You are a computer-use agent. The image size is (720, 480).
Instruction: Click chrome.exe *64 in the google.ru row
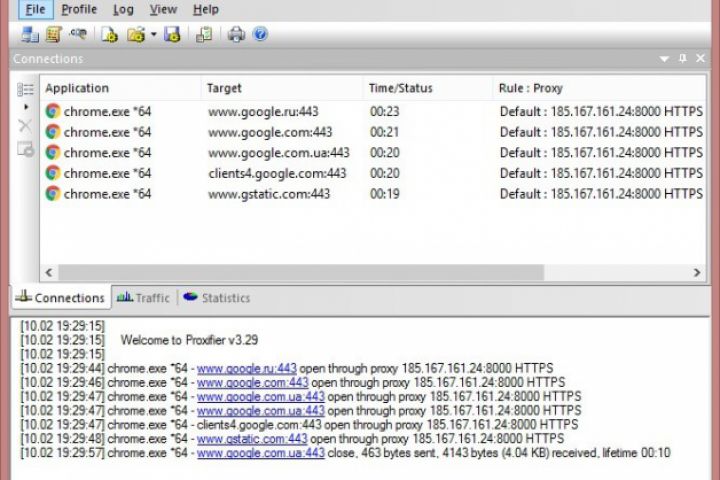[107, 112]
